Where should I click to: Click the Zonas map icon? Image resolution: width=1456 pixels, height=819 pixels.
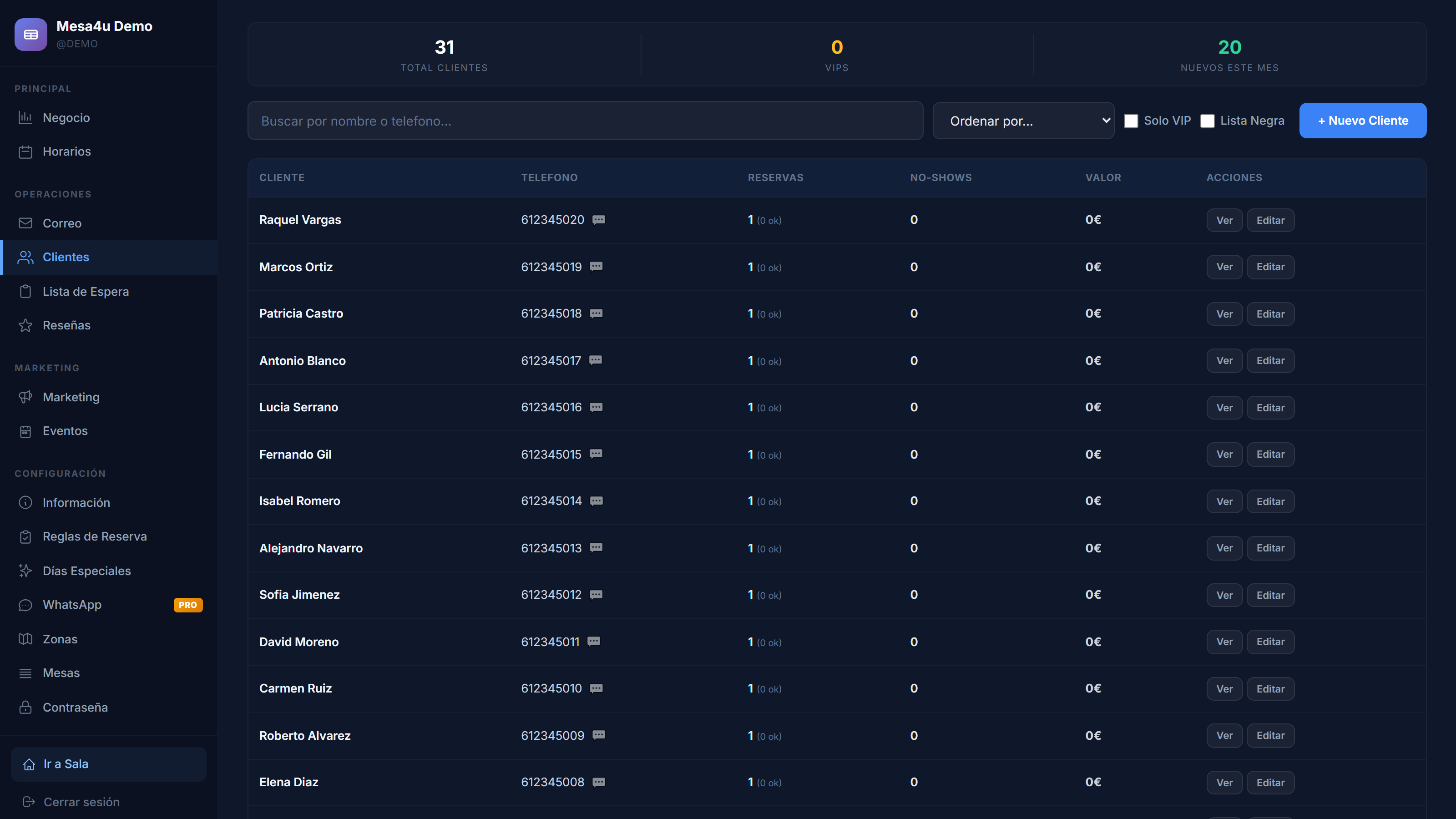tap(25, 639)
